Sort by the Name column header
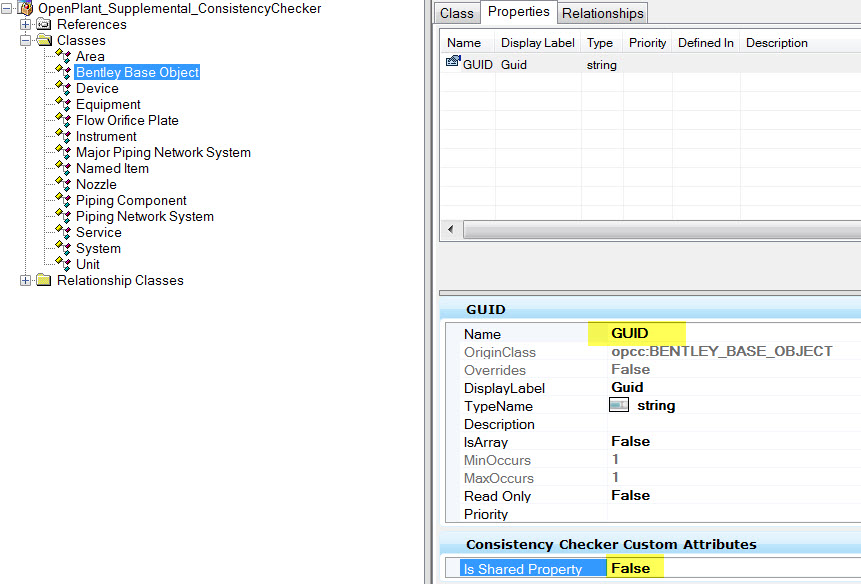This screenshot has width=861, height=584. [x=468, y=43]
